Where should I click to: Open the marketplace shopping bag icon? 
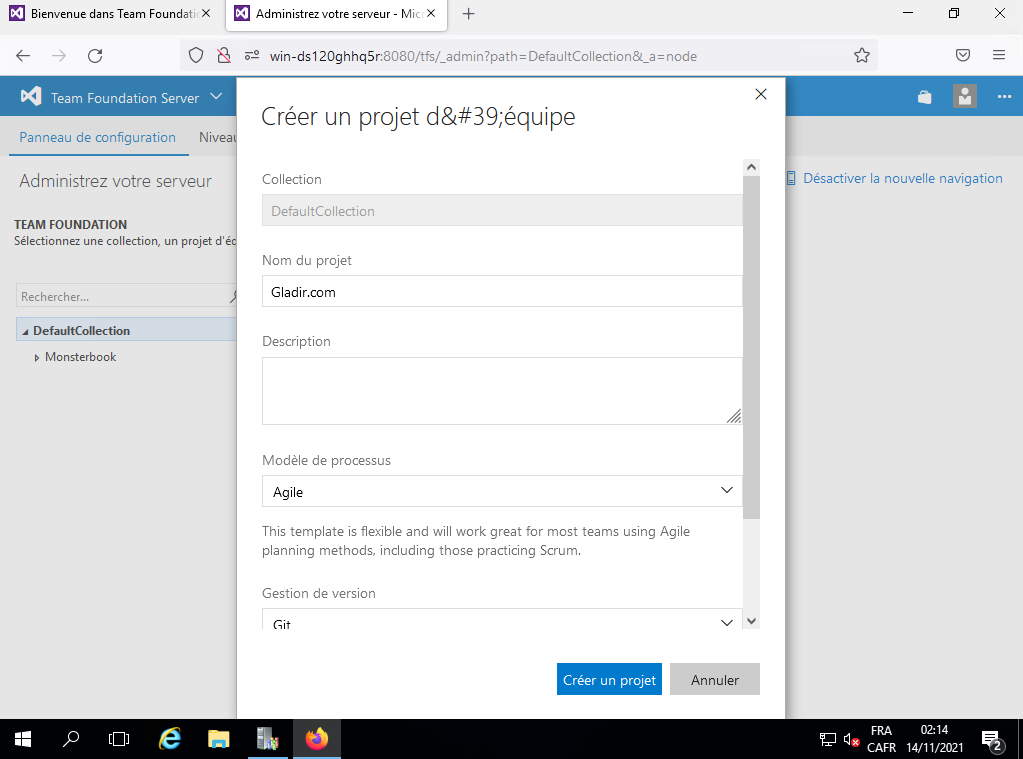coord(924,97)
